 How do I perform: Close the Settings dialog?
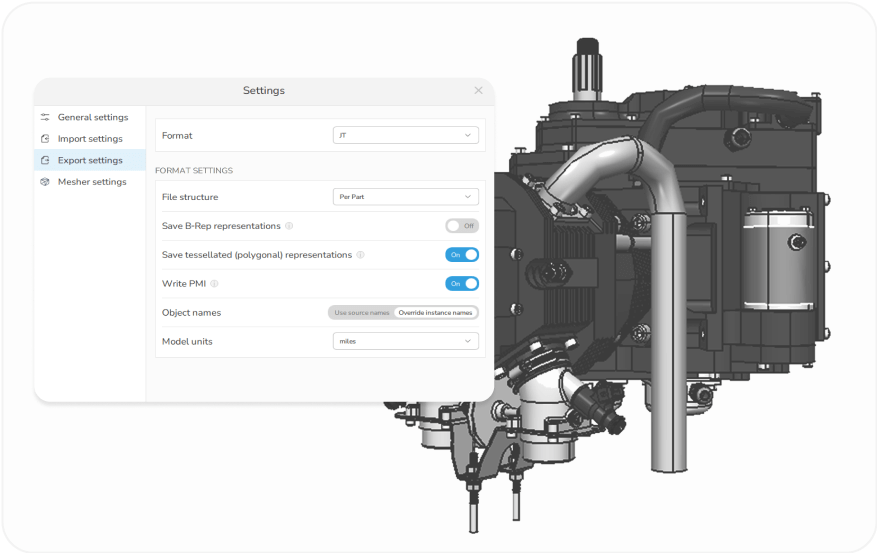(x=478, y=90)
